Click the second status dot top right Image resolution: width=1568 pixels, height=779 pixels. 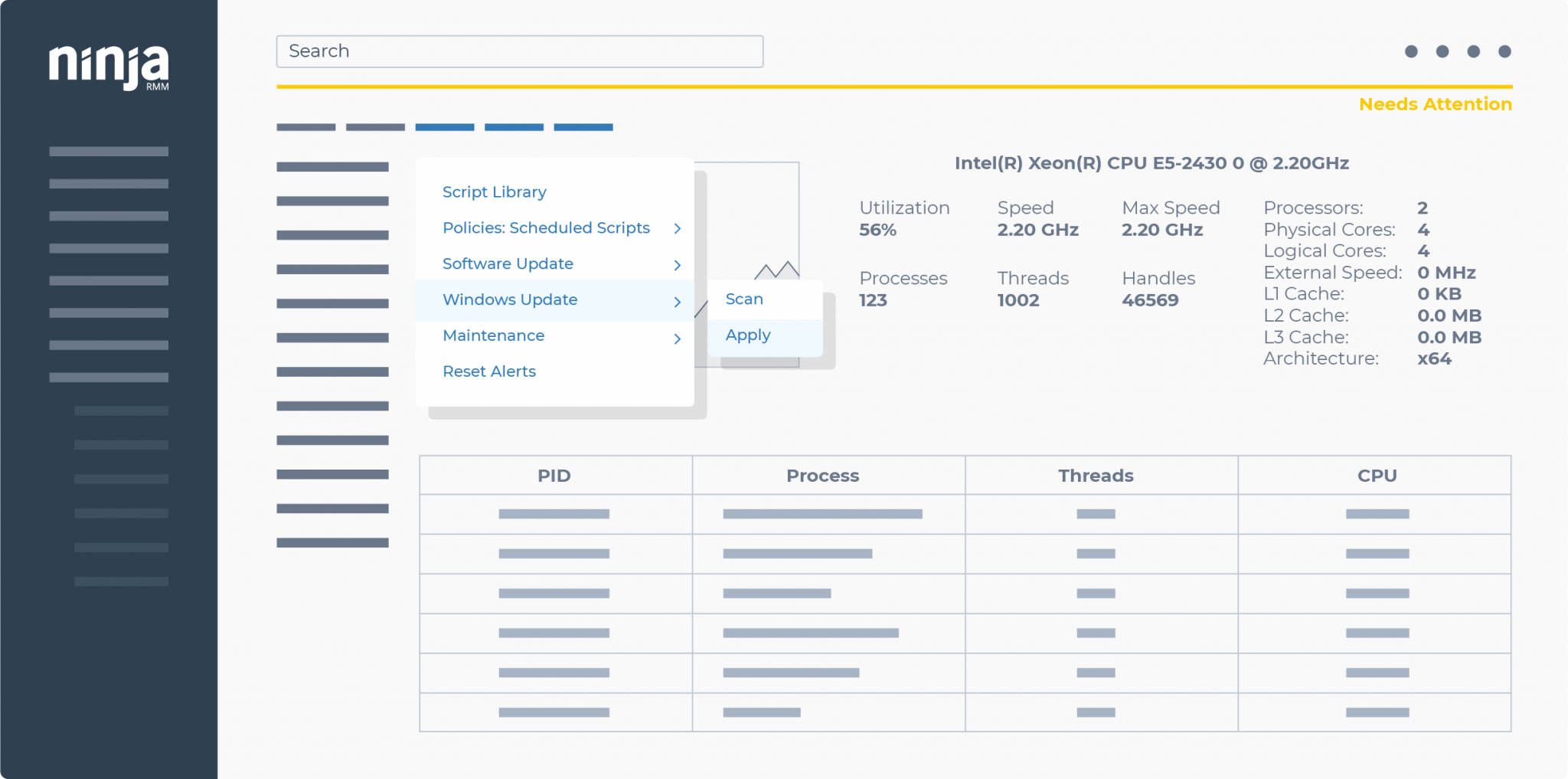[1442, 52]
